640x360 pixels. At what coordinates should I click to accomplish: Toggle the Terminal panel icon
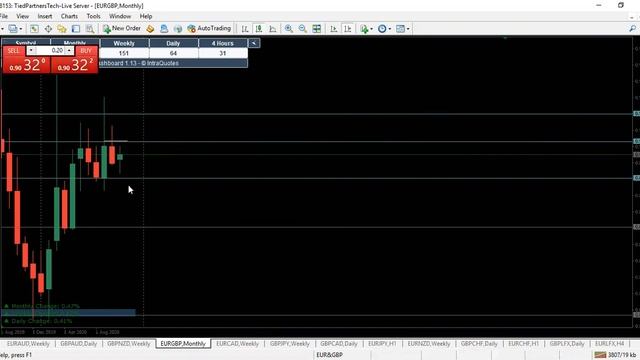point(76,29)
